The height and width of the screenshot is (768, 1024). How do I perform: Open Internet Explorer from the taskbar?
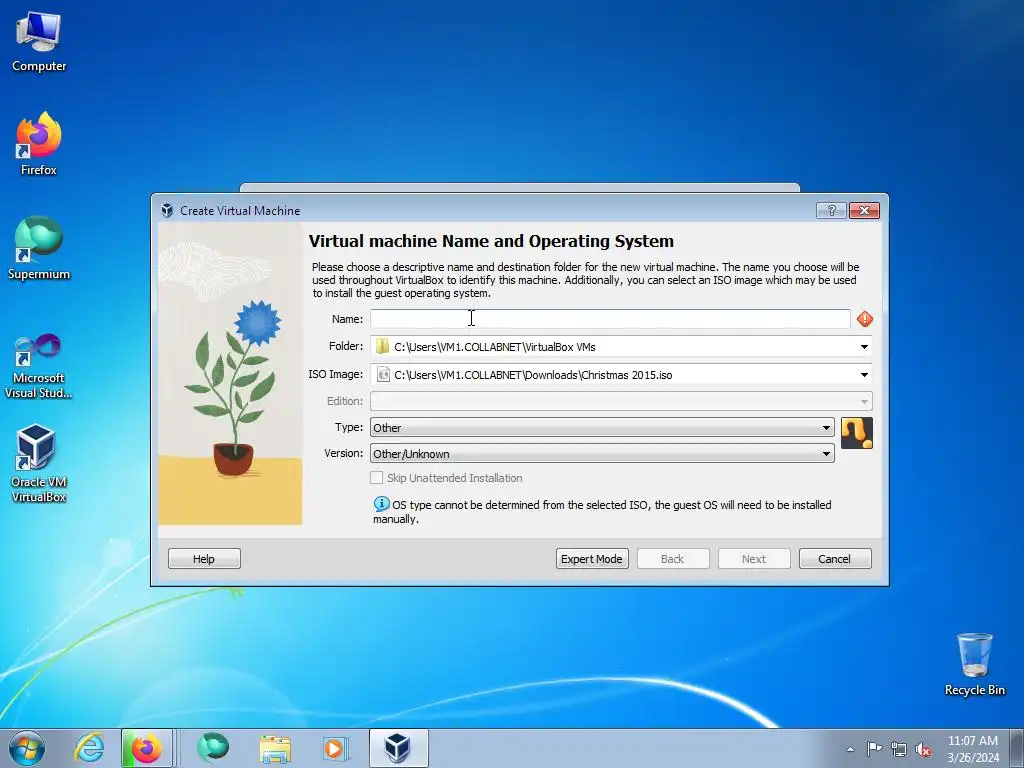coord(89,748)
